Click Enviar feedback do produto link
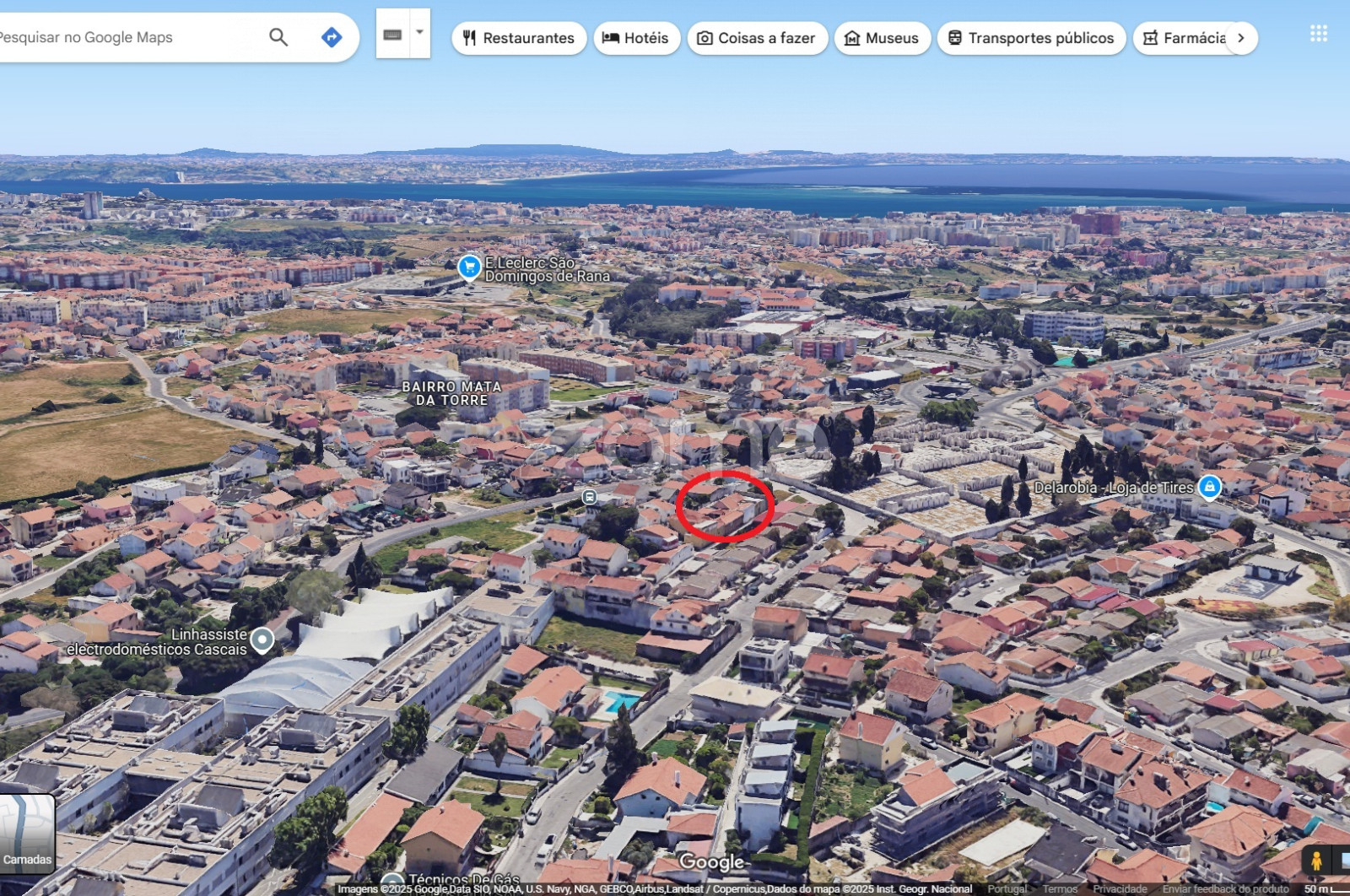 click(x=1224, y=889)
